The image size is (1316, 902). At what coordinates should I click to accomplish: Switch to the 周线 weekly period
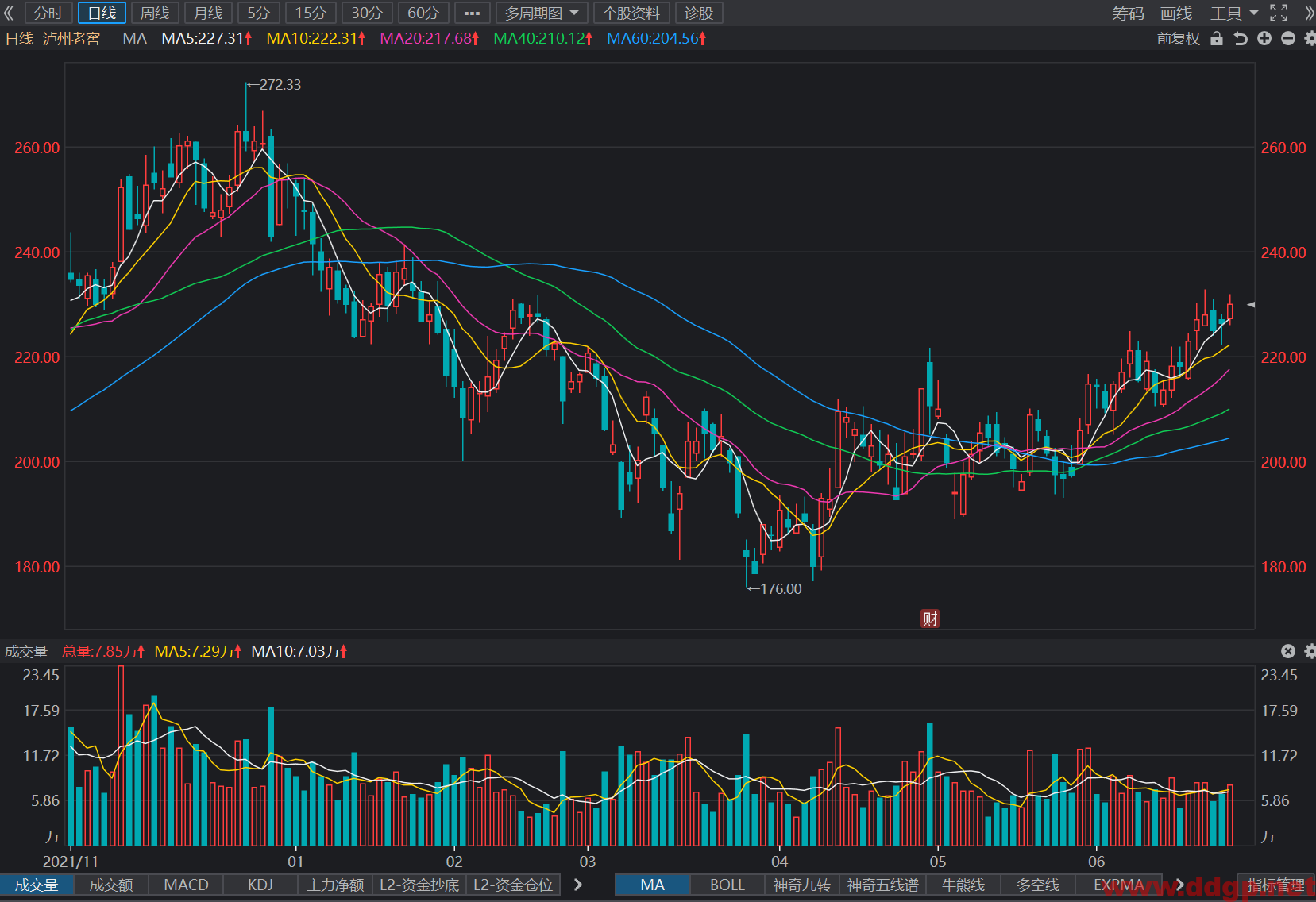(x=155, y=13)
